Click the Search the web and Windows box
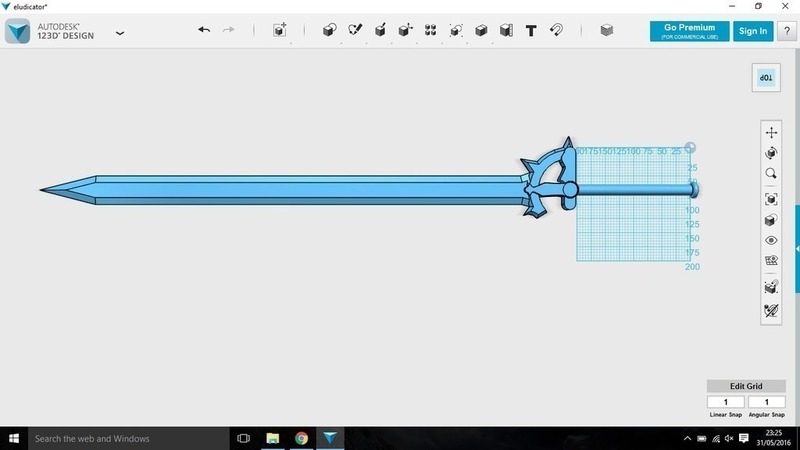Viewport: 800px width, 450px height. point(129,438)
